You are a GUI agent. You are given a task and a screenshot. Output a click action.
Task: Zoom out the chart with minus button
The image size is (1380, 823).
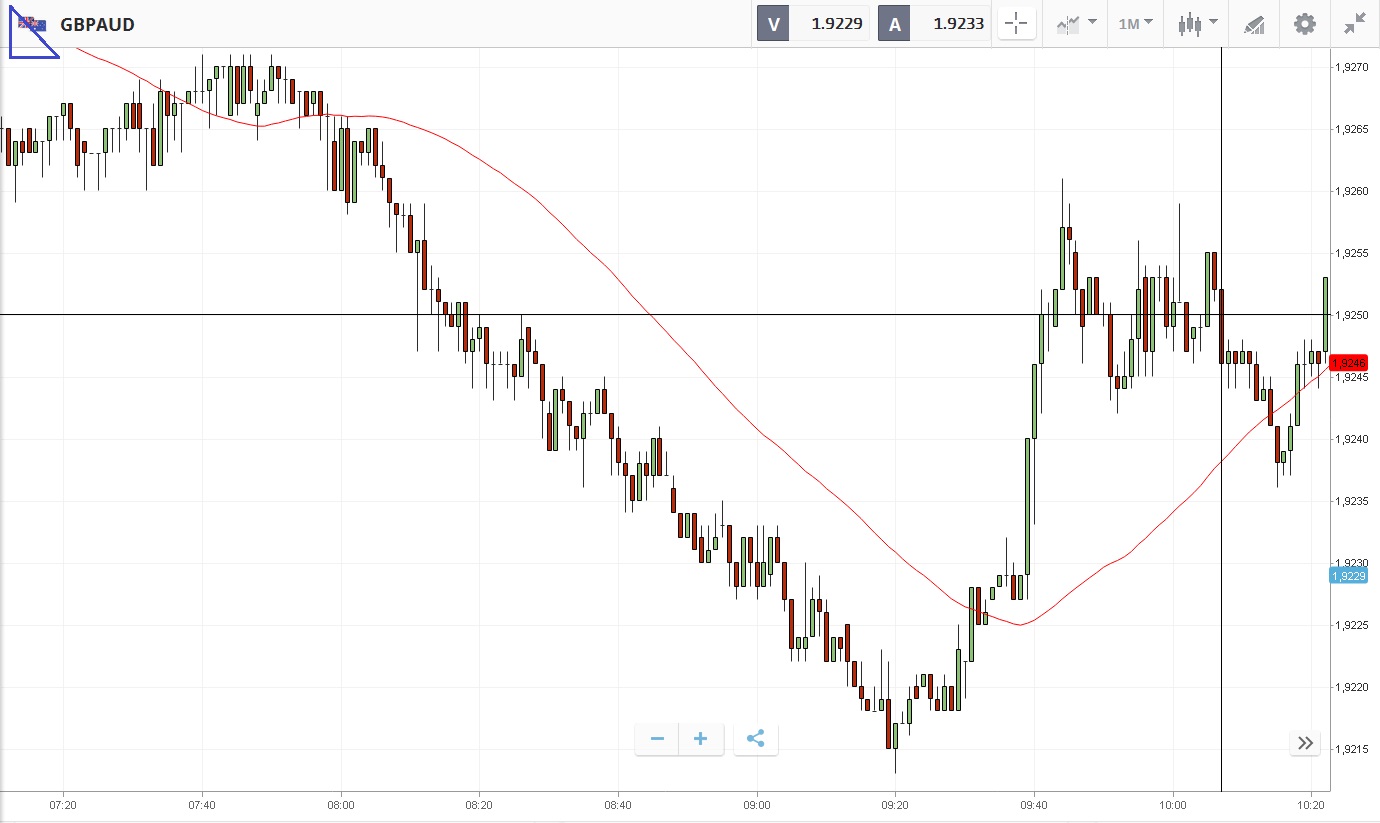point(657,739)
